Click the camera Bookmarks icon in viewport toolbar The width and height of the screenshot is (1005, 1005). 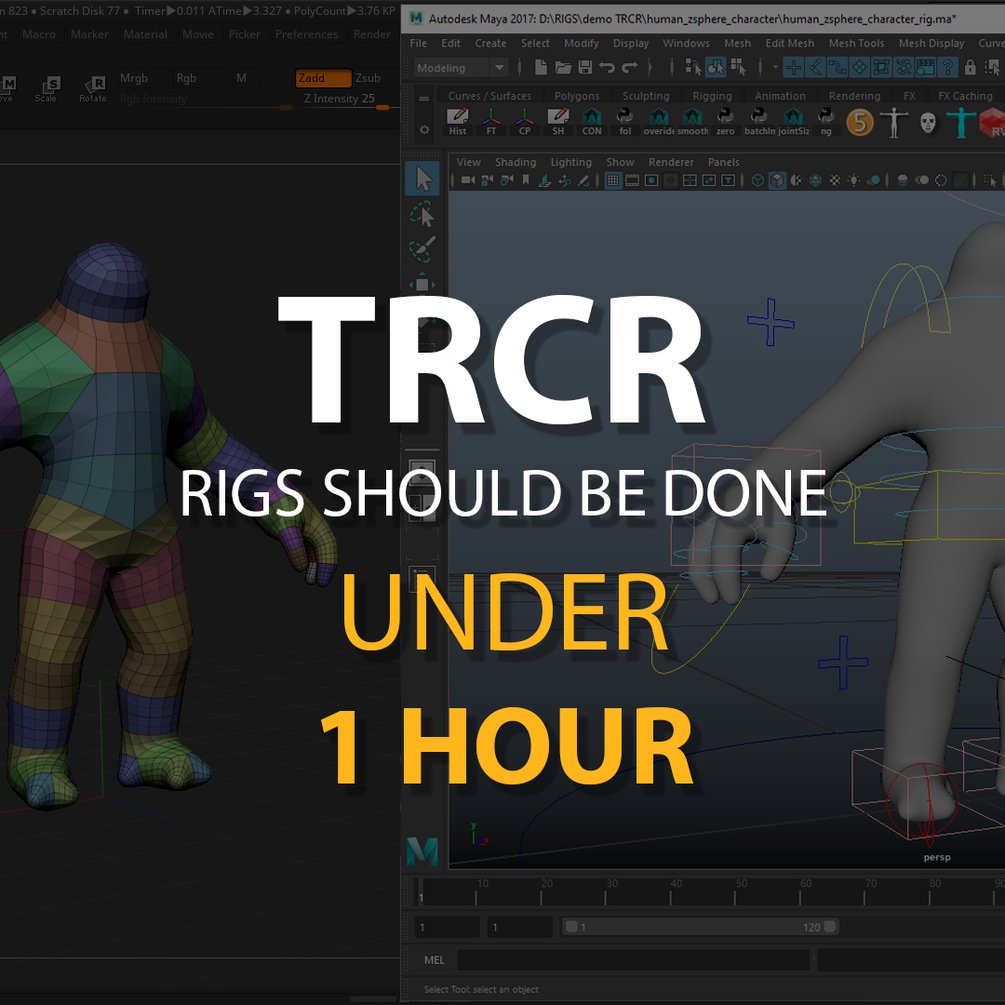[x=526, y=181]
